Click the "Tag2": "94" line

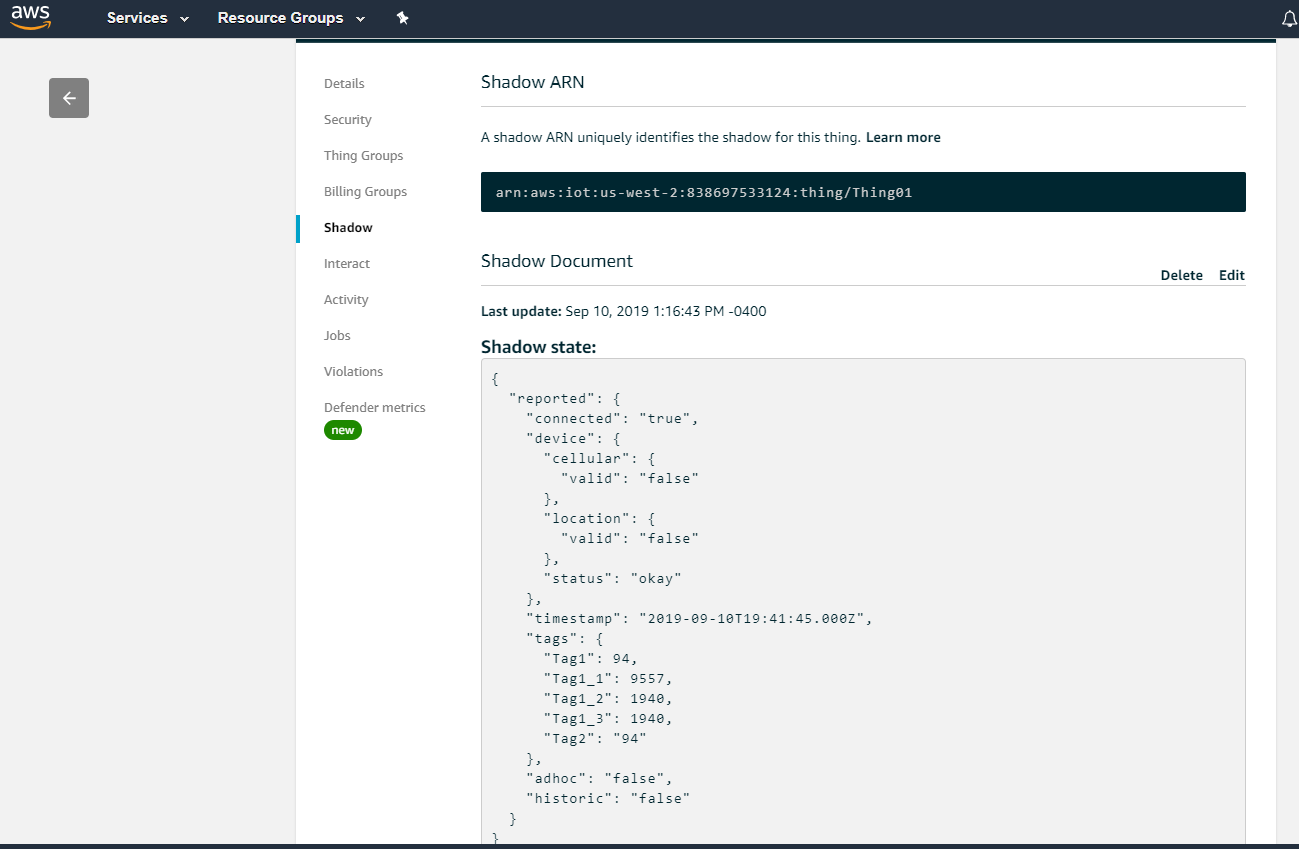click(595, 739)
